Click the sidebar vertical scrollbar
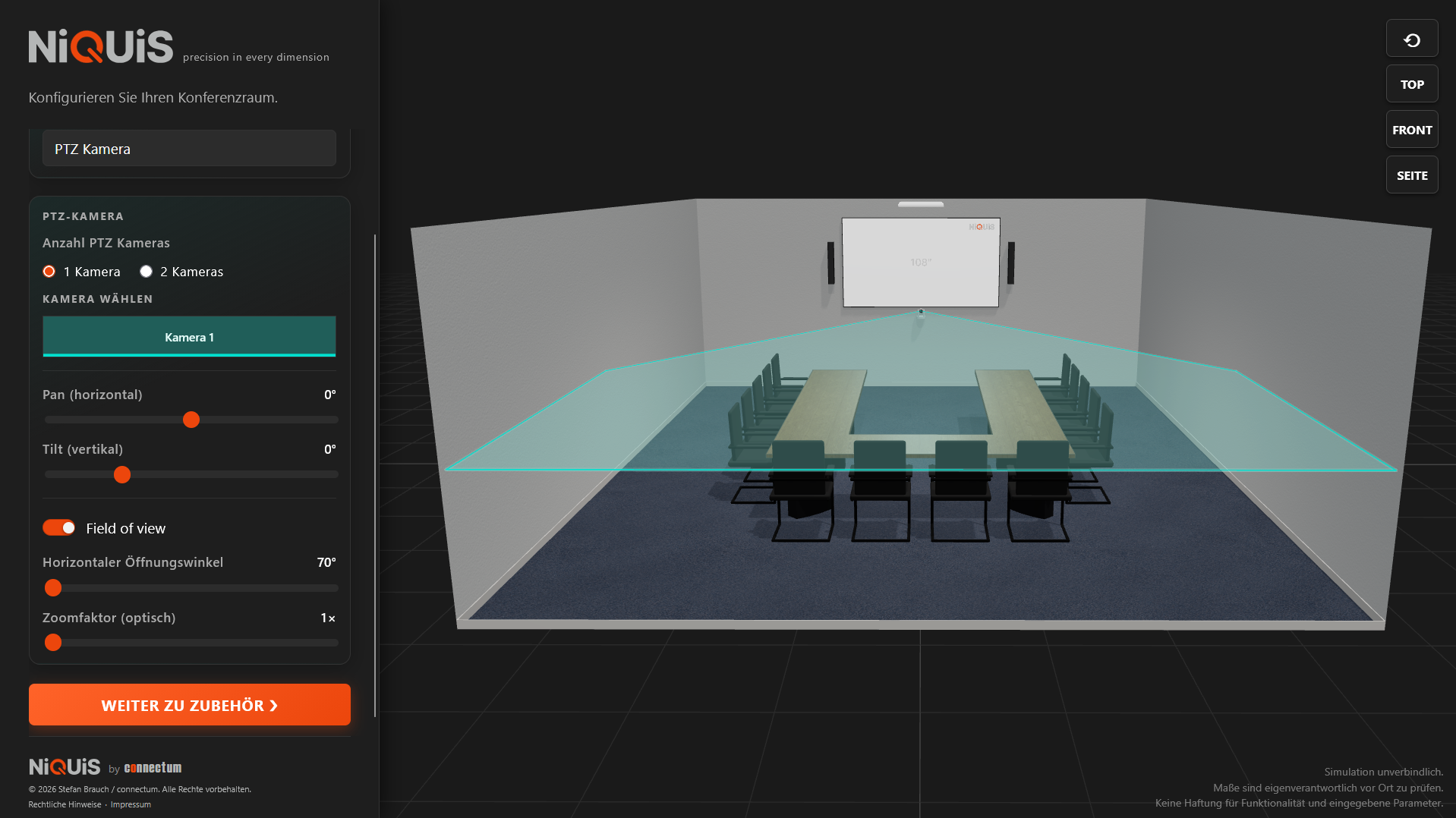1456x818 pixels. point(375,476)
